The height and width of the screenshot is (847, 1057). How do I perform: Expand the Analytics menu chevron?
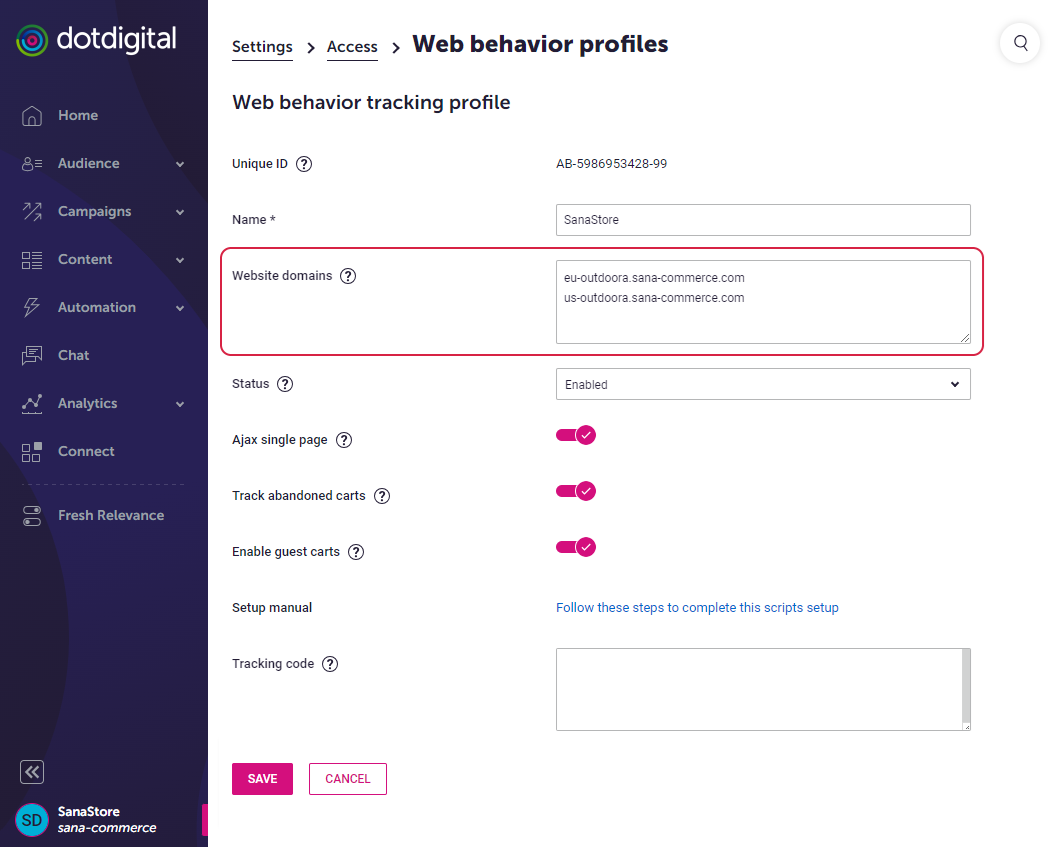(180, 404)
